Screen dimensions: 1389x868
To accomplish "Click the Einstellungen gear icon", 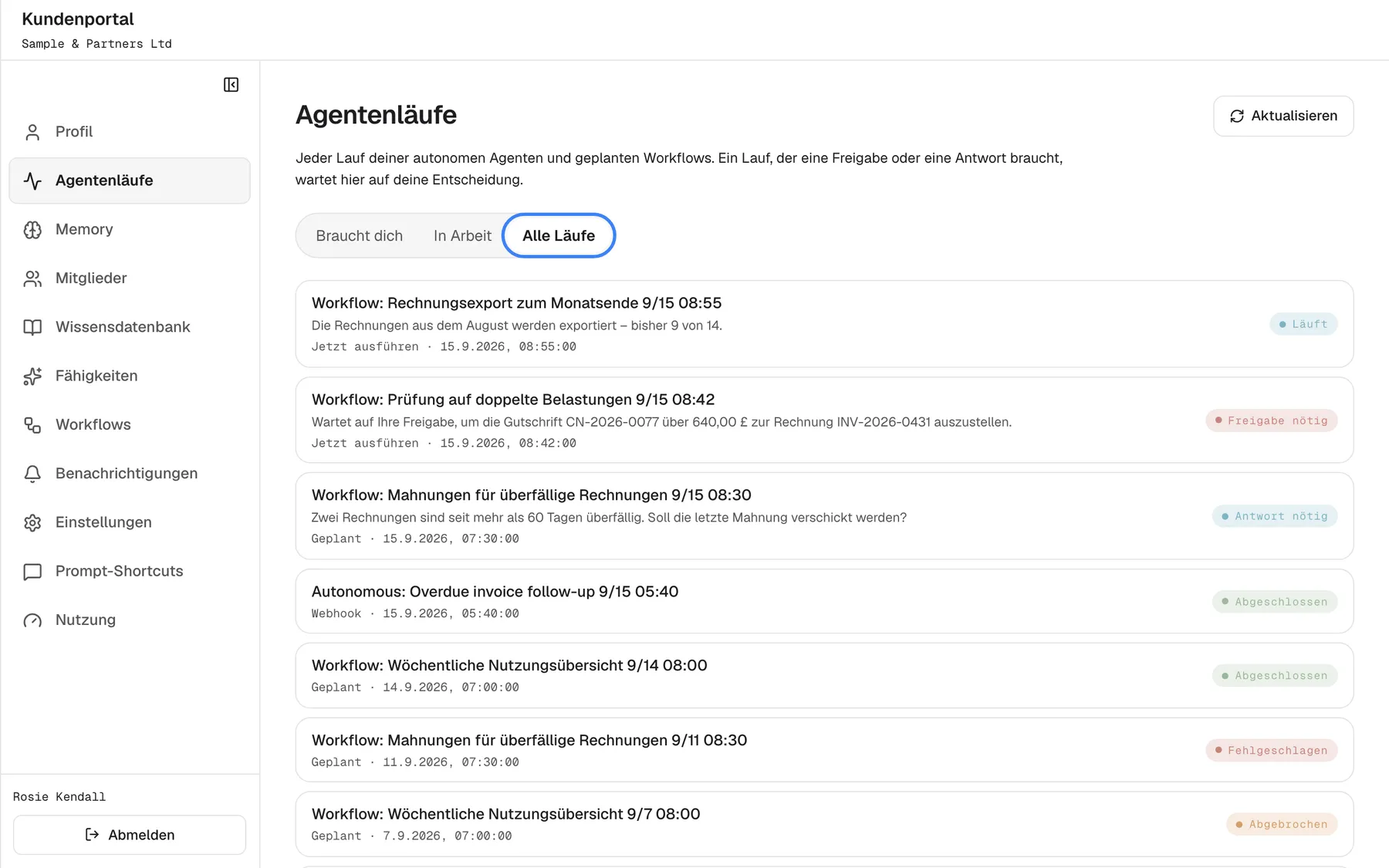I will (x=32, y=522).
